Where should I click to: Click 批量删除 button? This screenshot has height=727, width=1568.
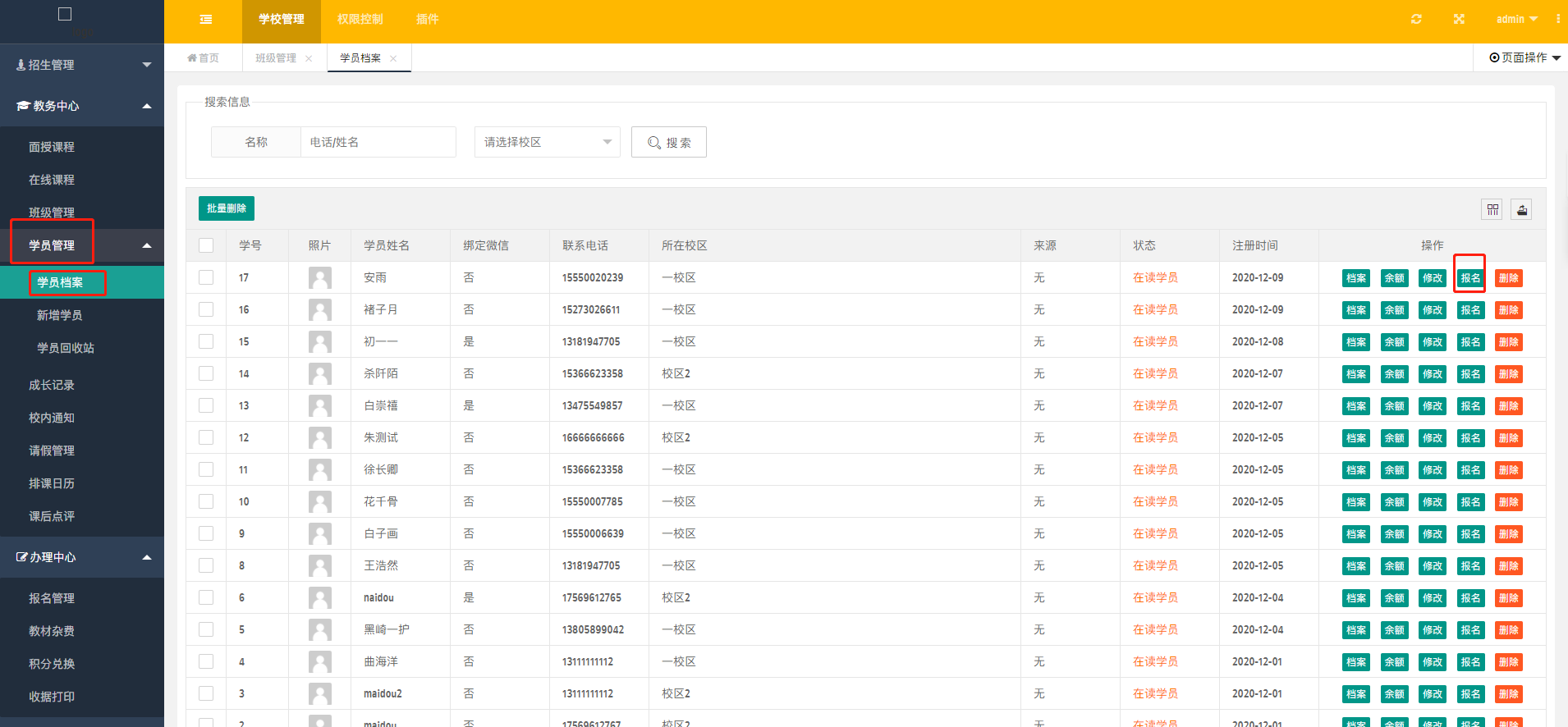[227, 208]
